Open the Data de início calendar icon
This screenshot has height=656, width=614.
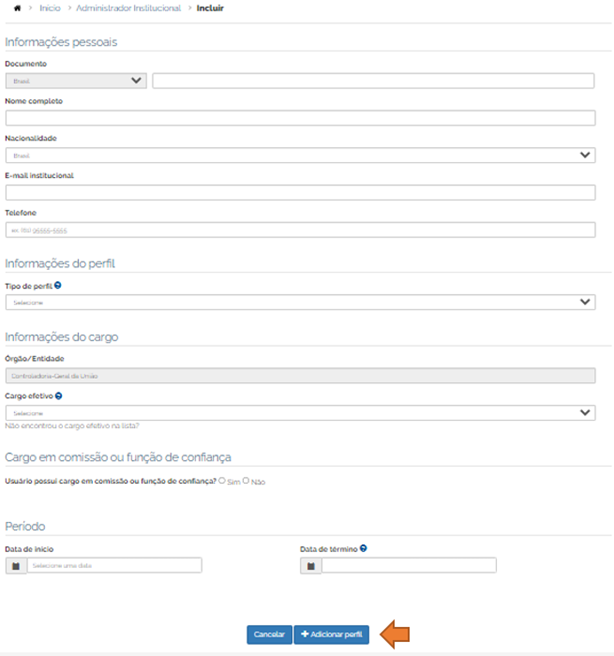tap(16, 565)
